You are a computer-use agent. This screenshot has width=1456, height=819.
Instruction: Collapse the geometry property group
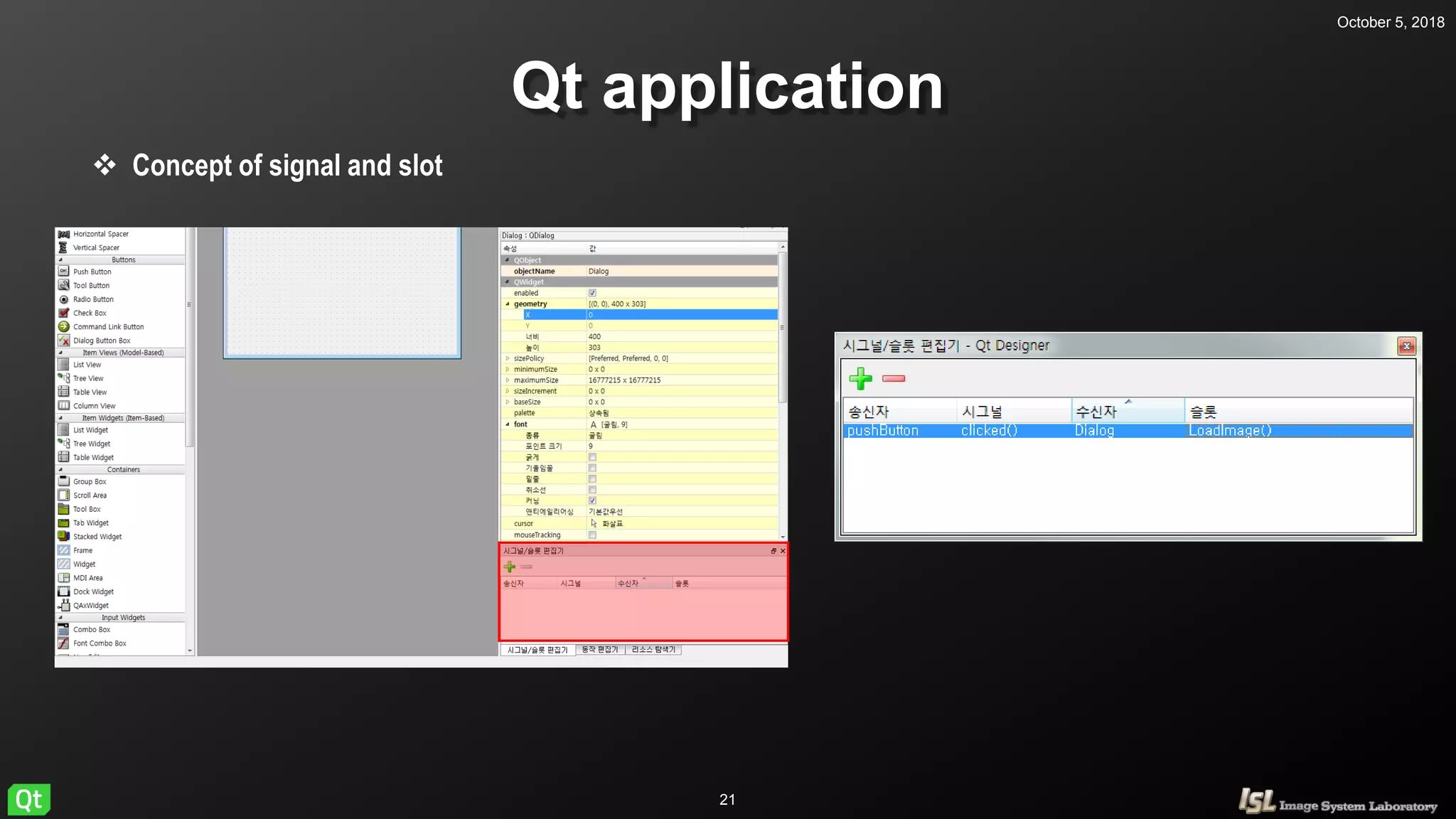point(508,304)
